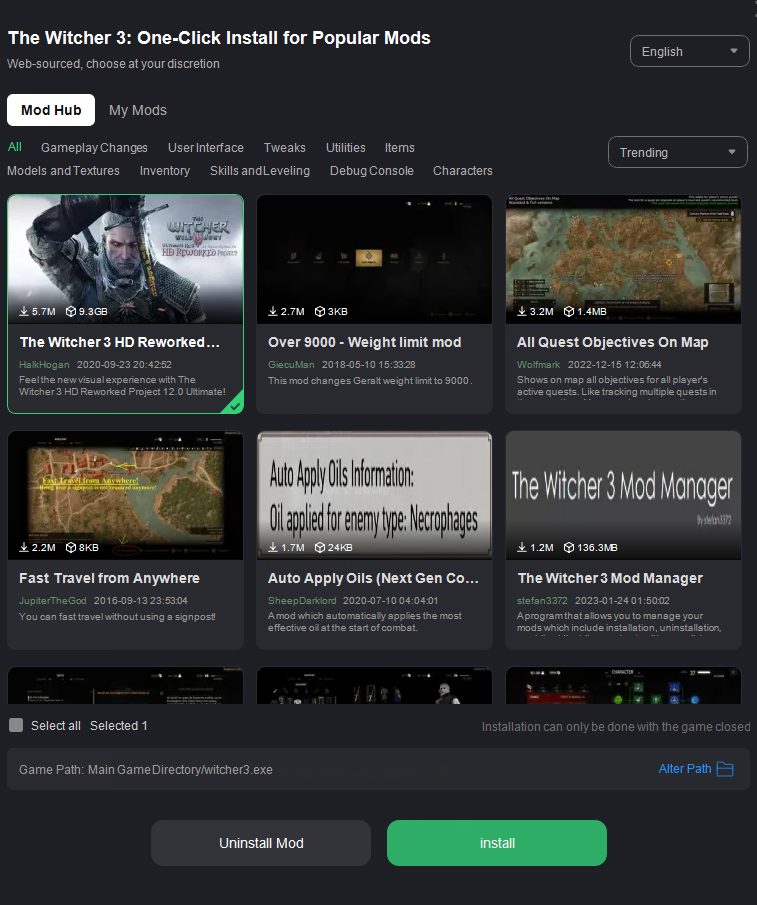This screenshot has height=905, width=757.
Task: Click the title The Witcher 3 HD Reworked
Action: [120, 342]
